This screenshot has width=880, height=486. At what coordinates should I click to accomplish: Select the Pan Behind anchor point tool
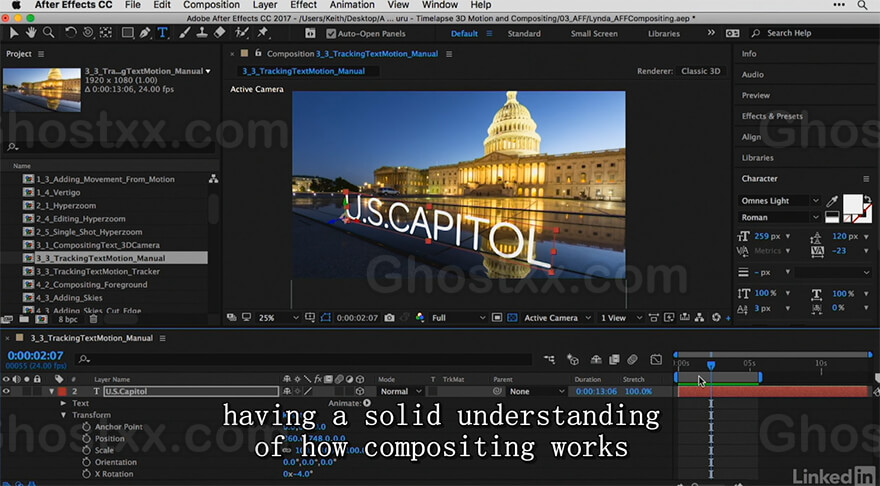106,33
